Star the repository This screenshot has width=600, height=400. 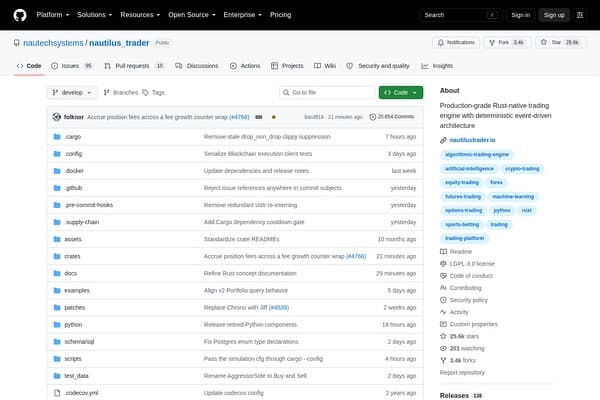click(x=560, y=42)
